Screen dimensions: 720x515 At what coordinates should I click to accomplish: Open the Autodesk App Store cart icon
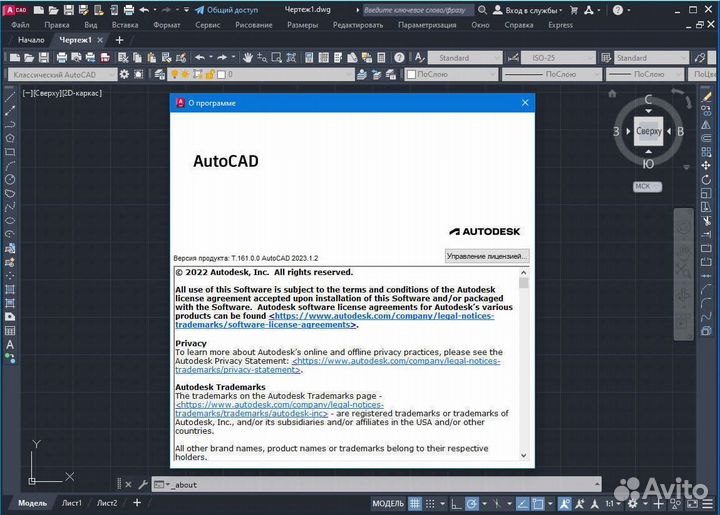point(574,10)
